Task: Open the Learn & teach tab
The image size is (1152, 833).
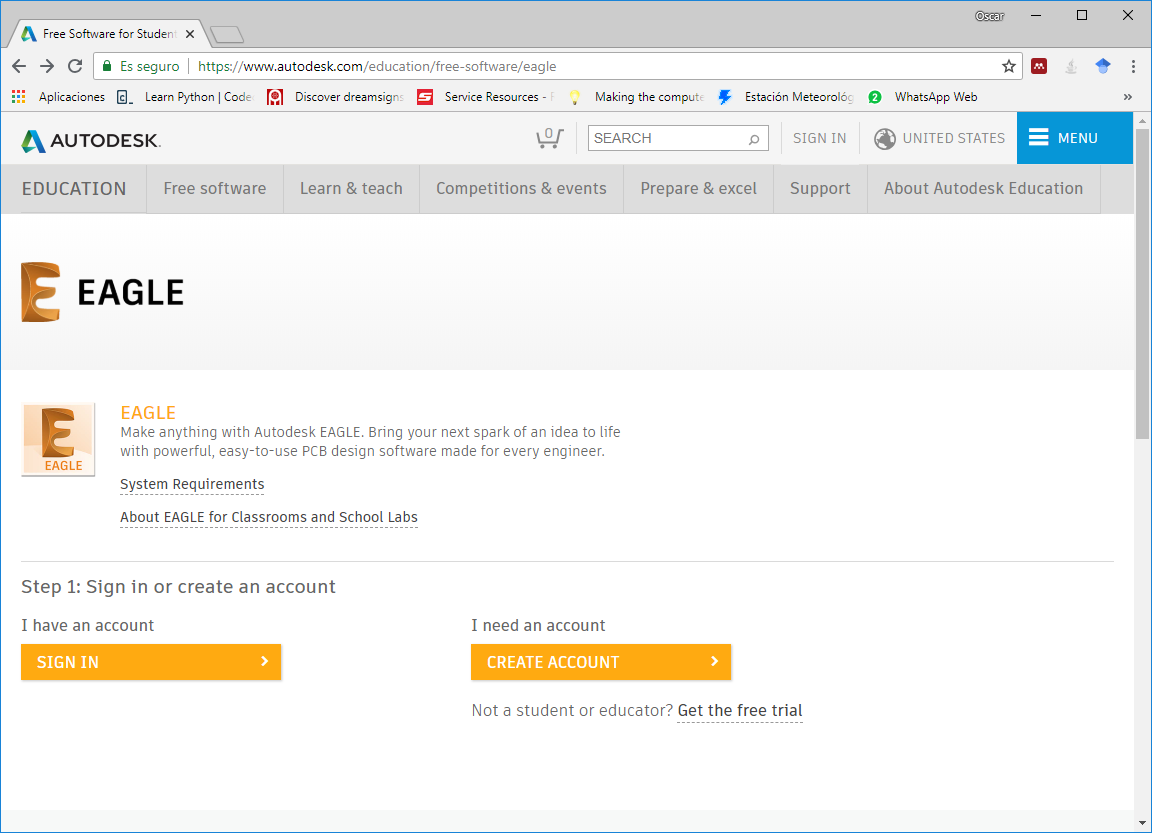Action: 351,188
